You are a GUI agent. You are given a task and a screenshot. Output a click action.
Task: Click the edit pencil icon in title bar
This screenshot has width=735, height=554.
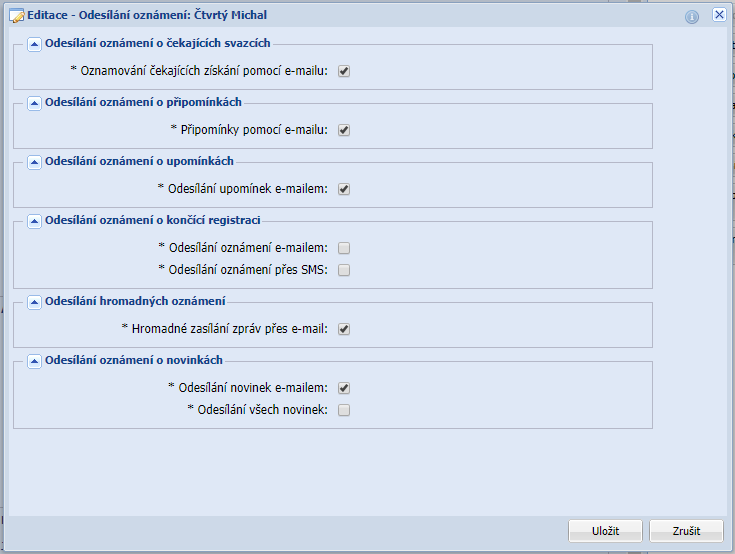point(16,16)
